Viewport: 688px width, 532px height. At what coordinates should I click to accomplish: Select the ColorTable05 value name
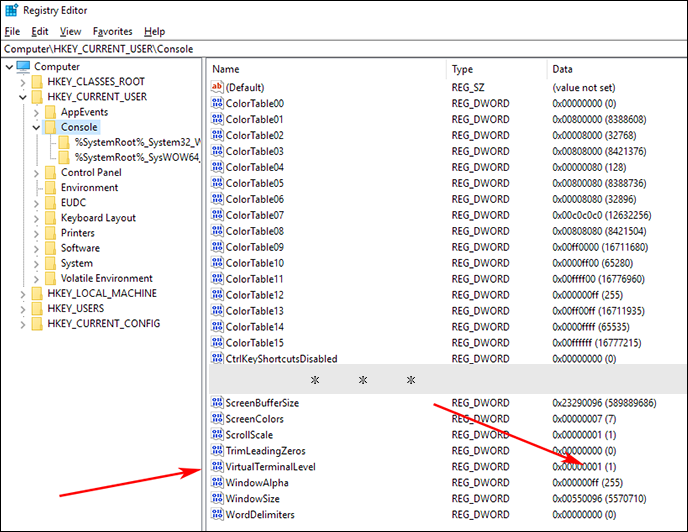[x=254, y=183]
